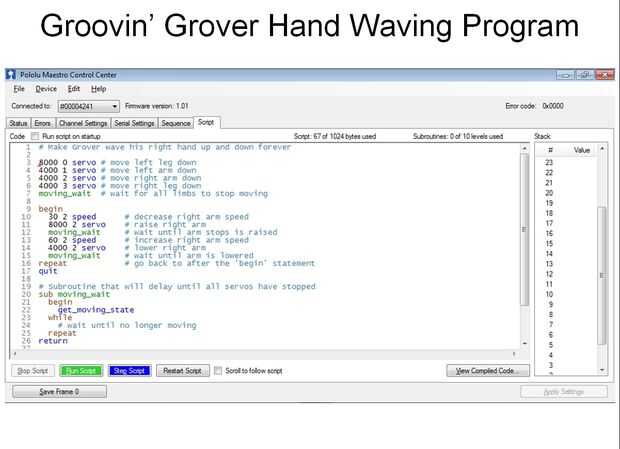Click the Stack '#' column header
The image size is (620, 449).
(550, 150)
